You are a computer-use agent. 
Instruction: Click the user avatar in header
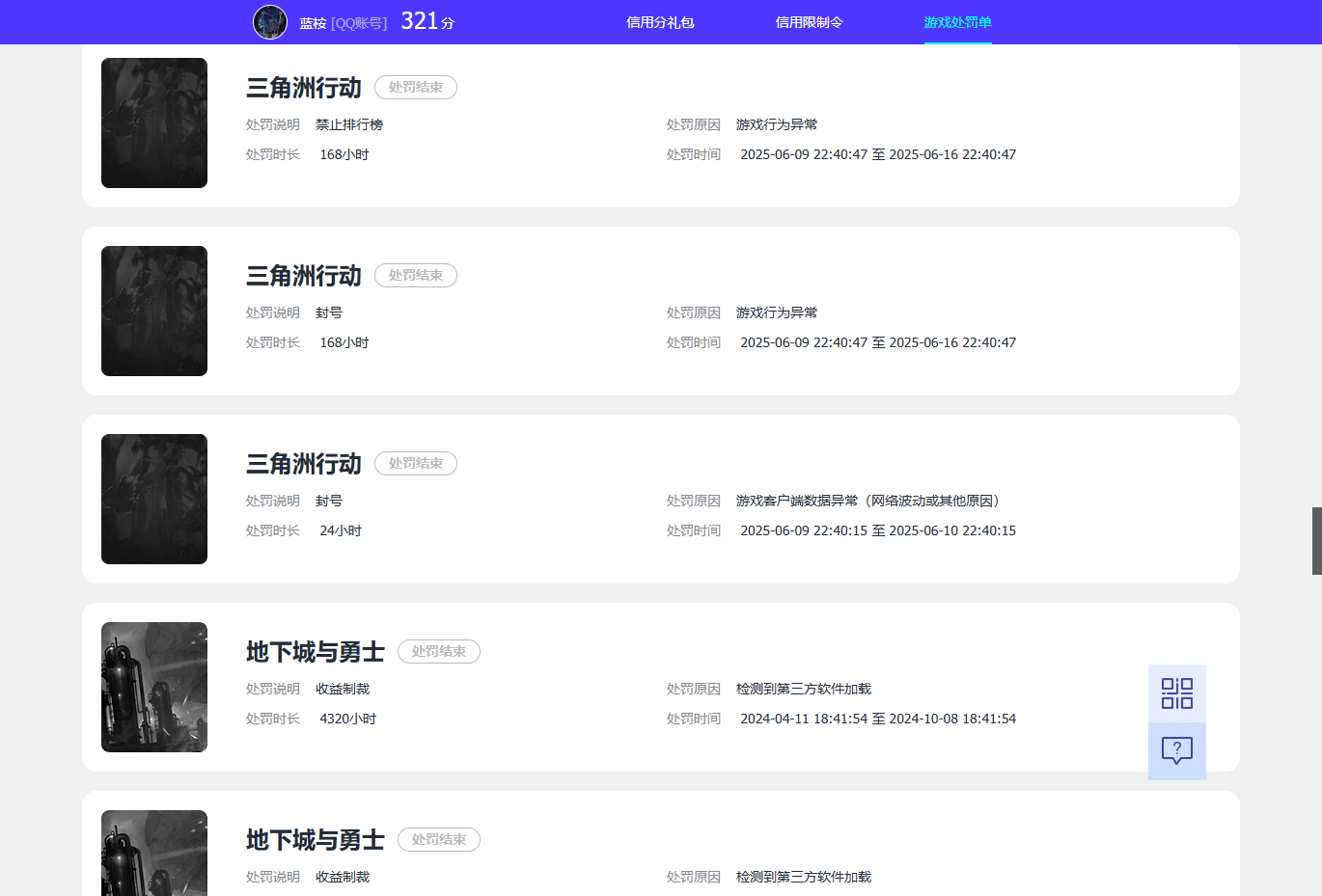270,22
